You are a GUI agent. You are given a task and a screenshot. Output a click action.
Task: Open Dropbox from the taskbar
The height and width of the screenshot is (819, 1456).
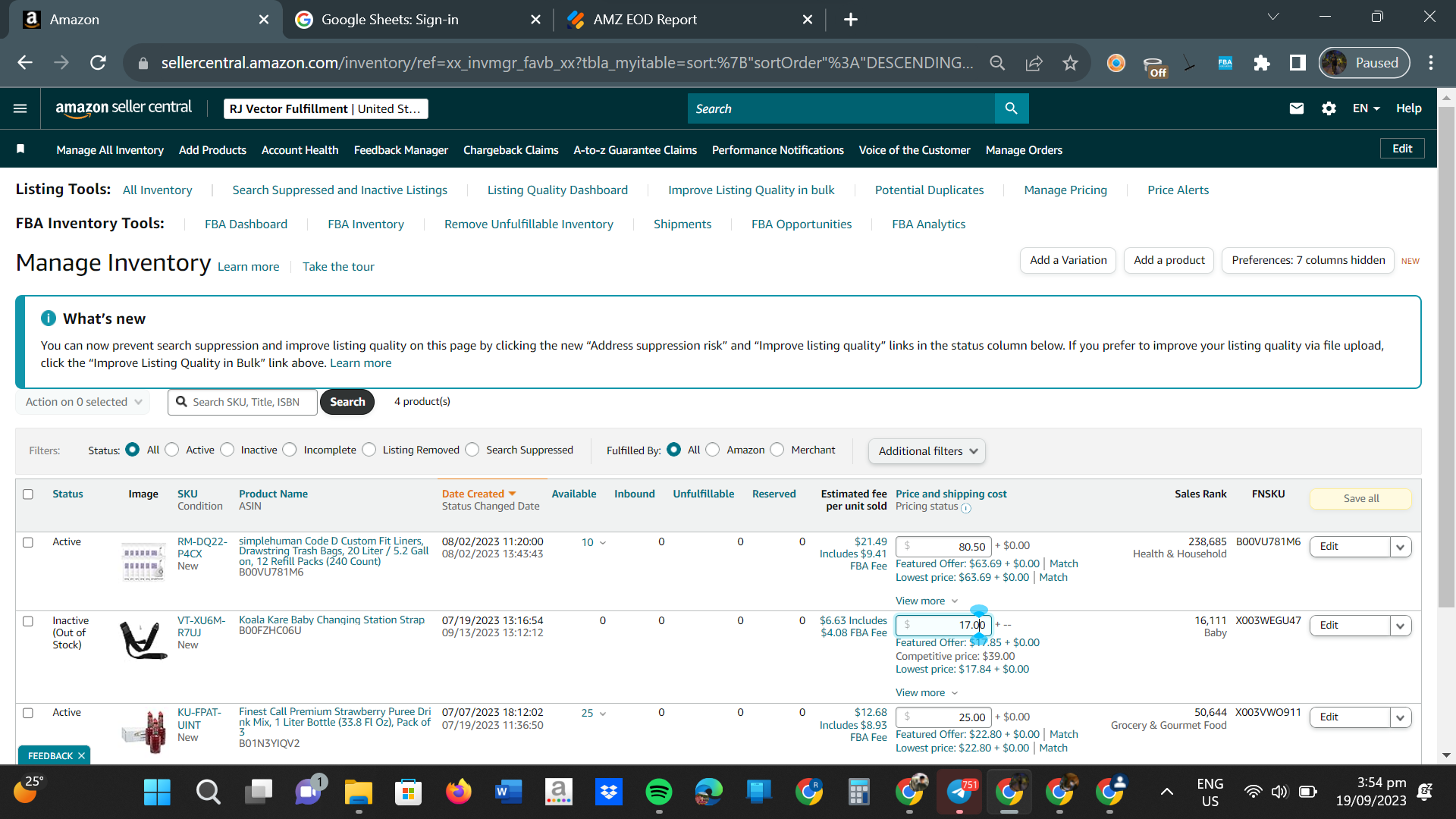(x=608, y=792)
